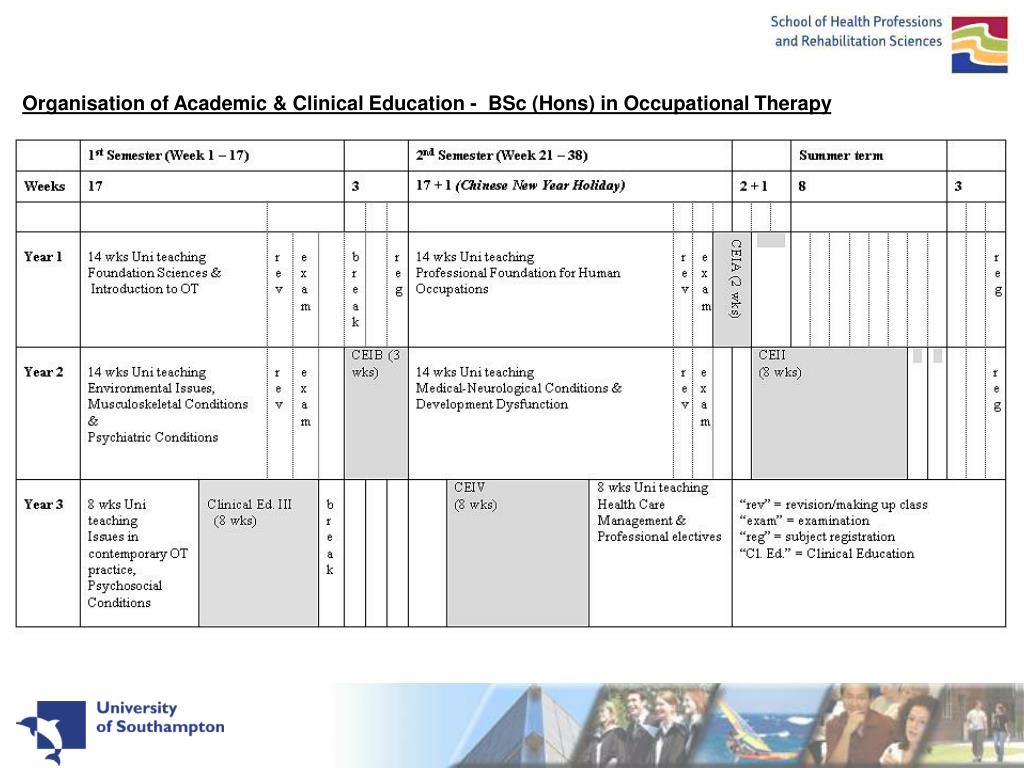Click the legend line '"rev" = revision/making up class'

(x=833, y=504)
